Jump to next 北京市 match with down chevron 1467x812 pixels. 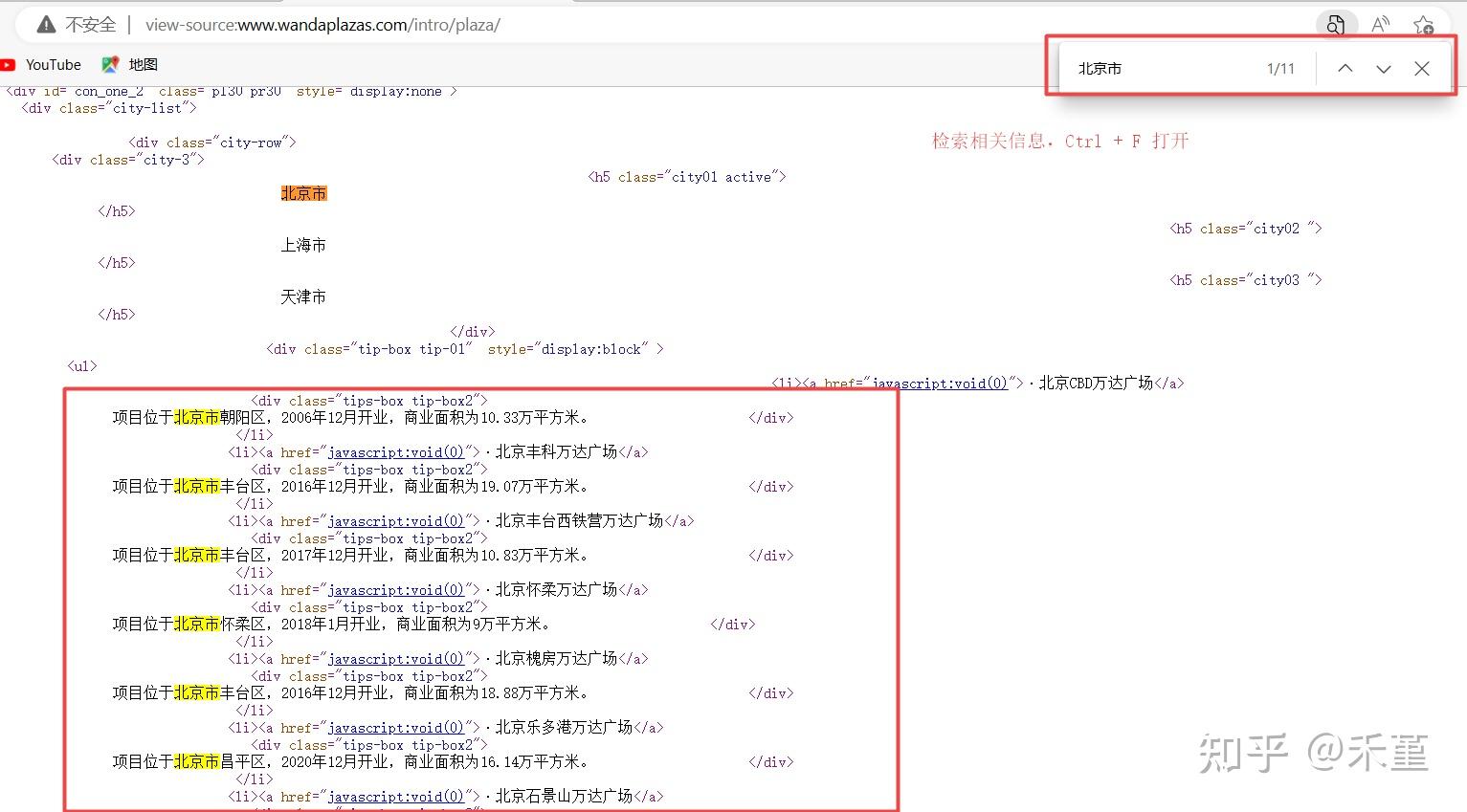coord(1384,68)
